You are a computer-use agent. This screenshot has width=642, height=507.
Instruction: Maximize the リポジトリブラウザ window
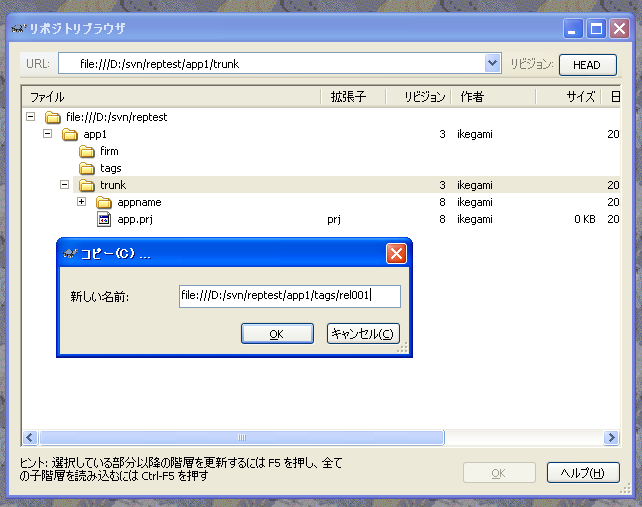pyautogui.click(x=596, y=29)
